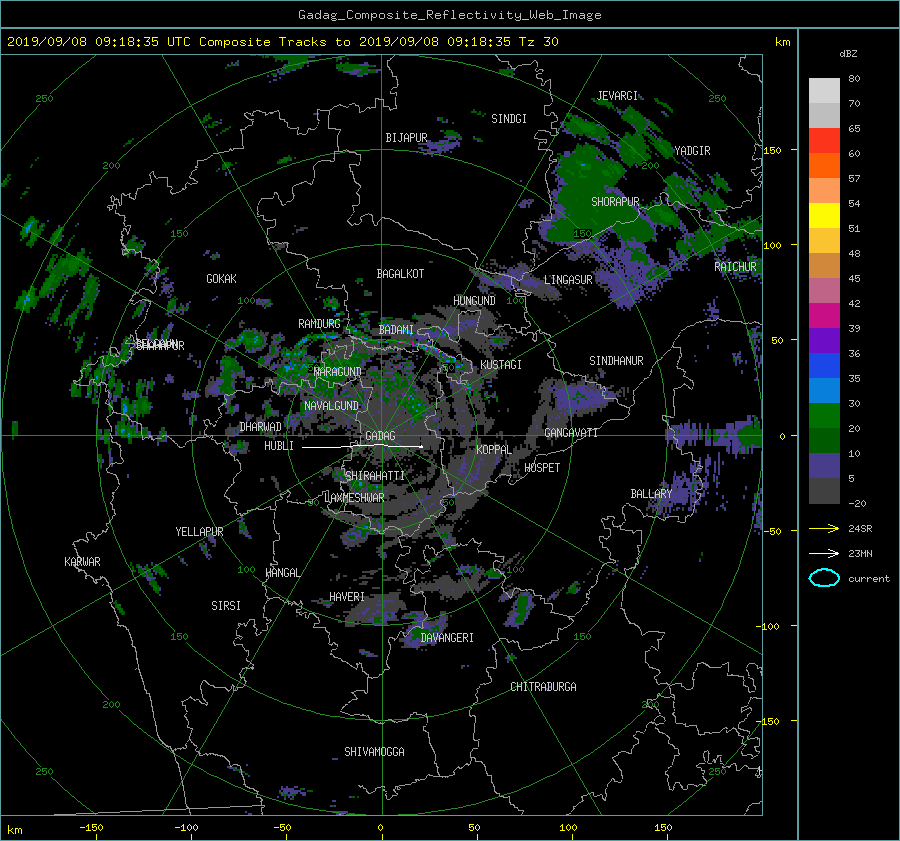Click the SINDGI city label
The width and height of the screenshot is (900, 841).
click(509, 119)
